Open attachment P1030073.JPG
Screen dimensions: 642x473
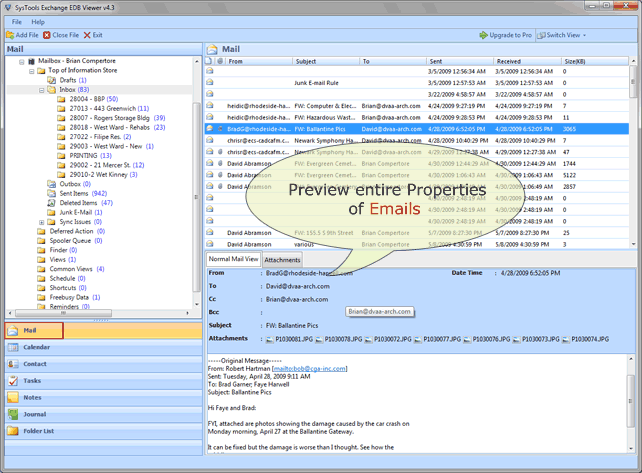pyautogui.click(x=536, y=339)
